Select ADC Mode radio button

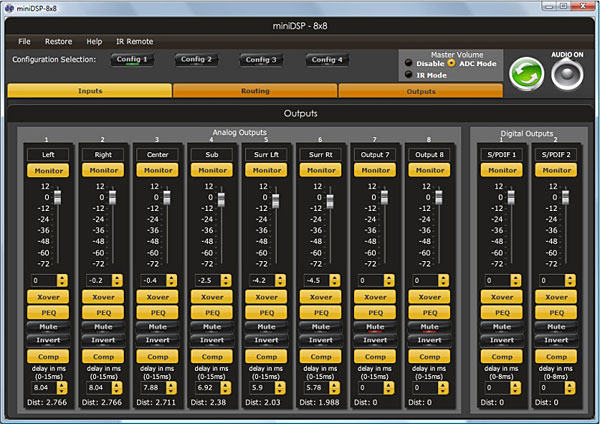coord(452,63)
